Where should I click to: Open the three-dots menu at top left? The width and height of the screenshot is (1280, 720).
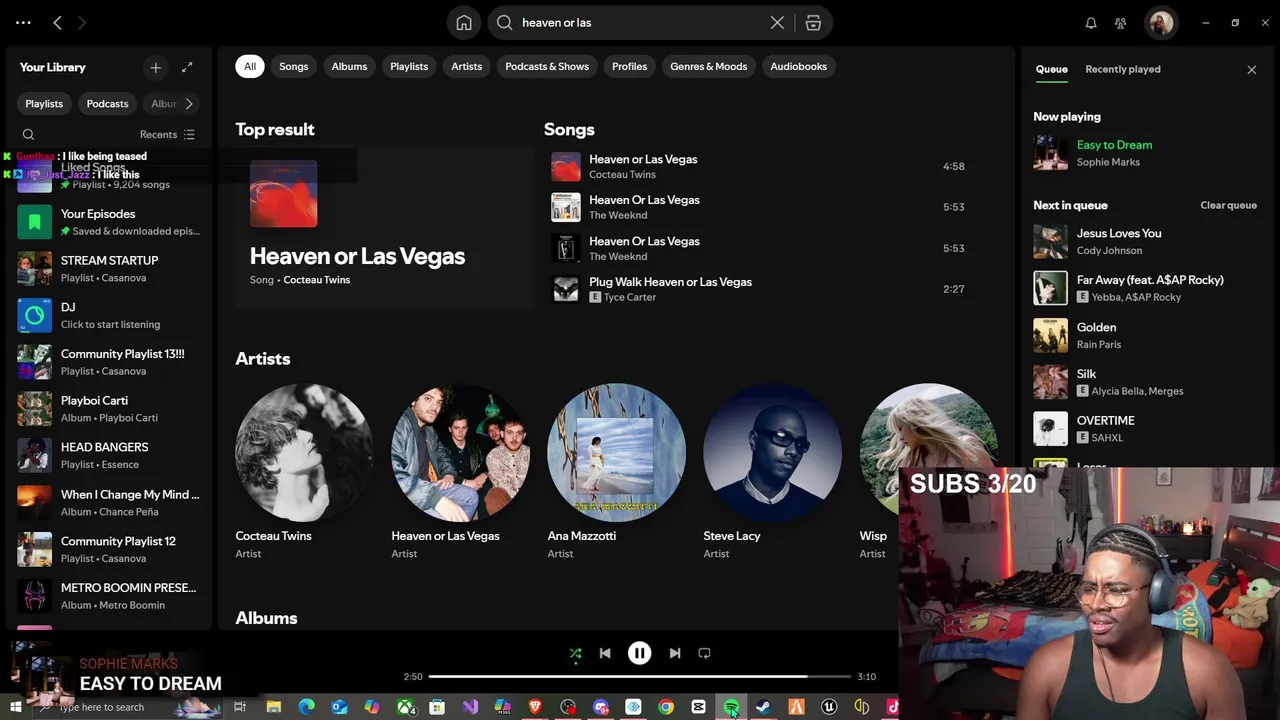[23, 22]
